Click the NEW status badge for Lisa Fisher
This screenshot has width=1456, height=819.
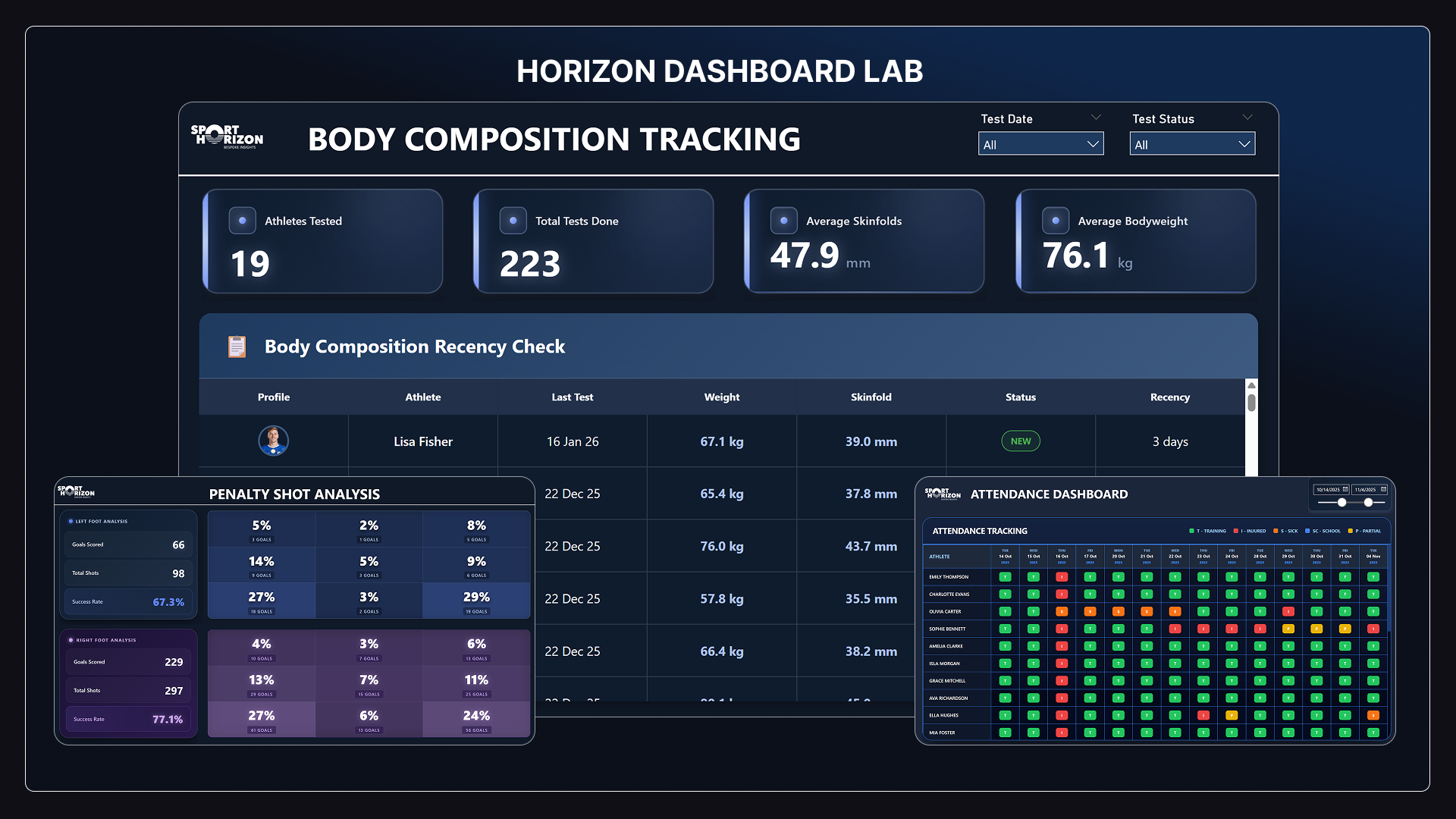pos(1020,441)
